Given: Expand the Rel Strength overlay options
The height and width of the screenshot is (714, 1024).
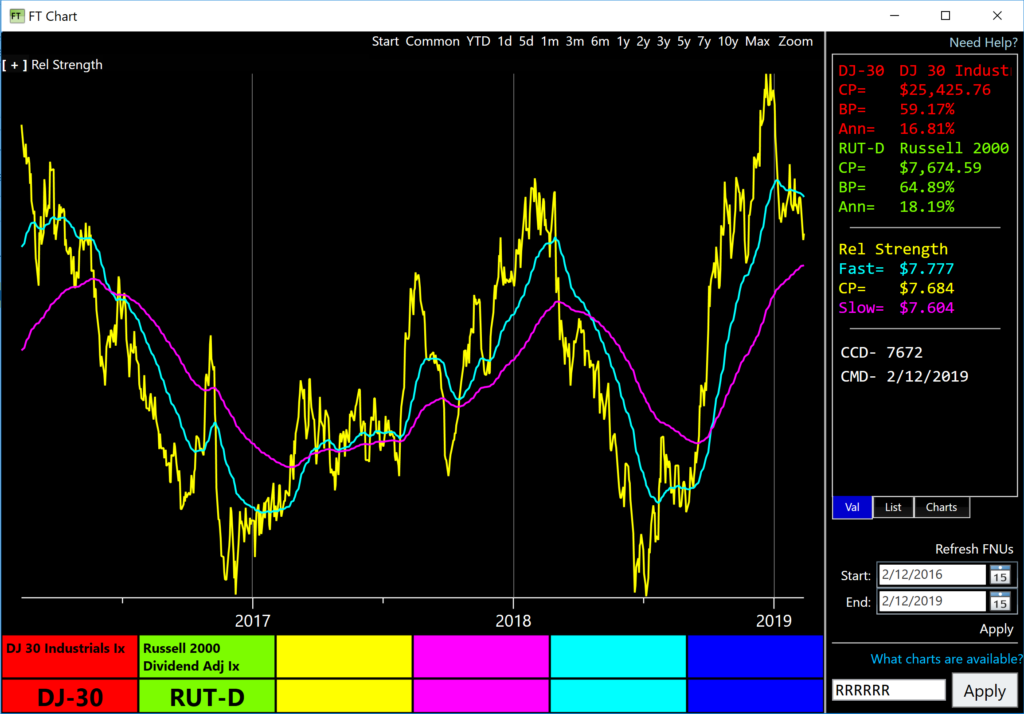Looking at the screenshot, I should tap(14, 64).
